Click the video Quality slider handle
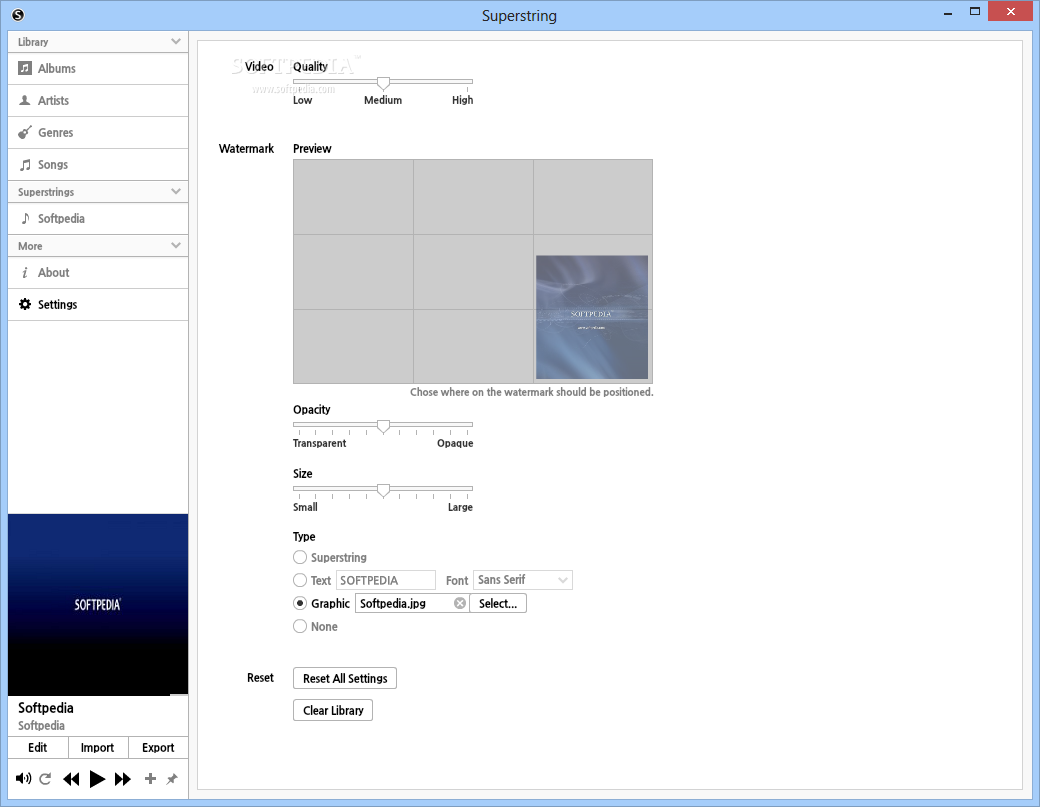The width and height of the screenshot is (1040, 807). pyautogui.click(x=383, y=83)
